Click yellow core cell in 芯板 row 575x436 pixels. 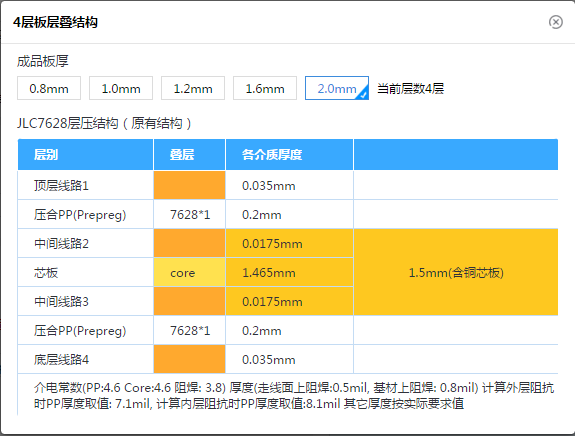pyautogui.click(x=189, y=272)
